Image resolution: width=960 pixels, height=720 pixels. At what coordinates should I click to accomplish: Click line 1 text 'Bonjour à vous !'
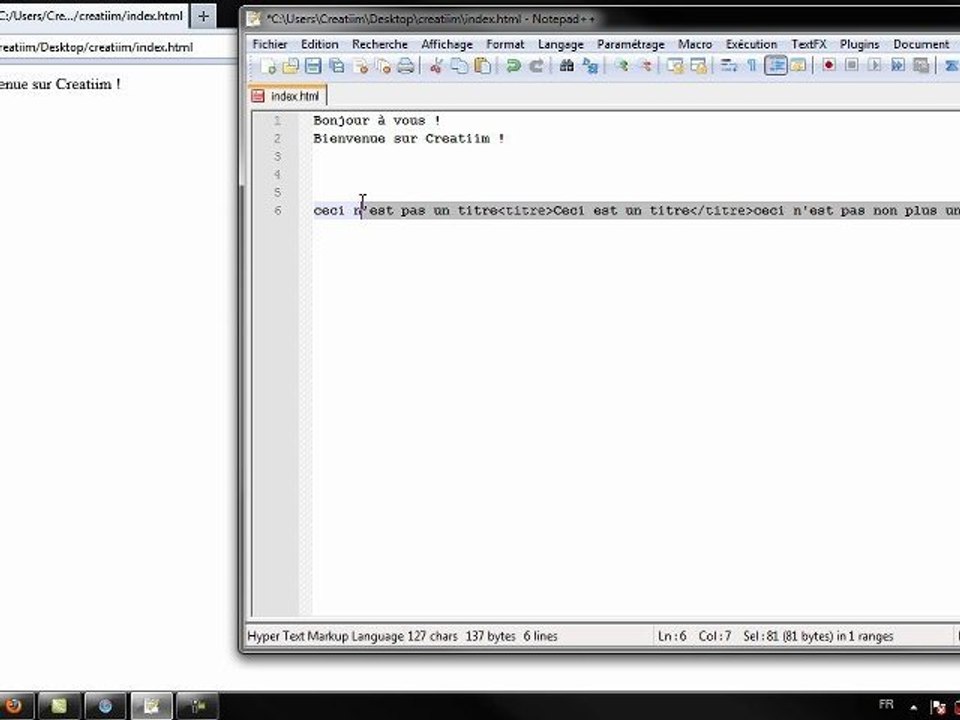(x=377, y=121)
